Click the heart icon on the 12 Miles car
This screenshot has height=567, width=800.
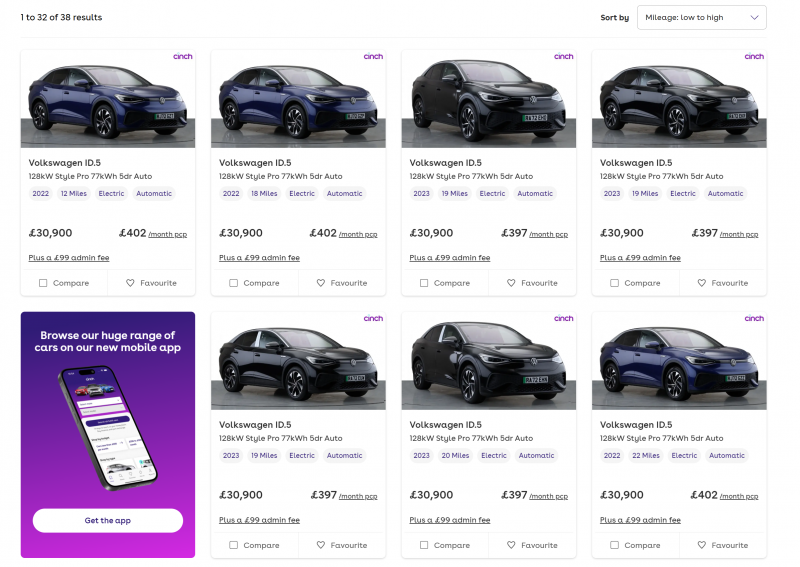click(130, 283)
